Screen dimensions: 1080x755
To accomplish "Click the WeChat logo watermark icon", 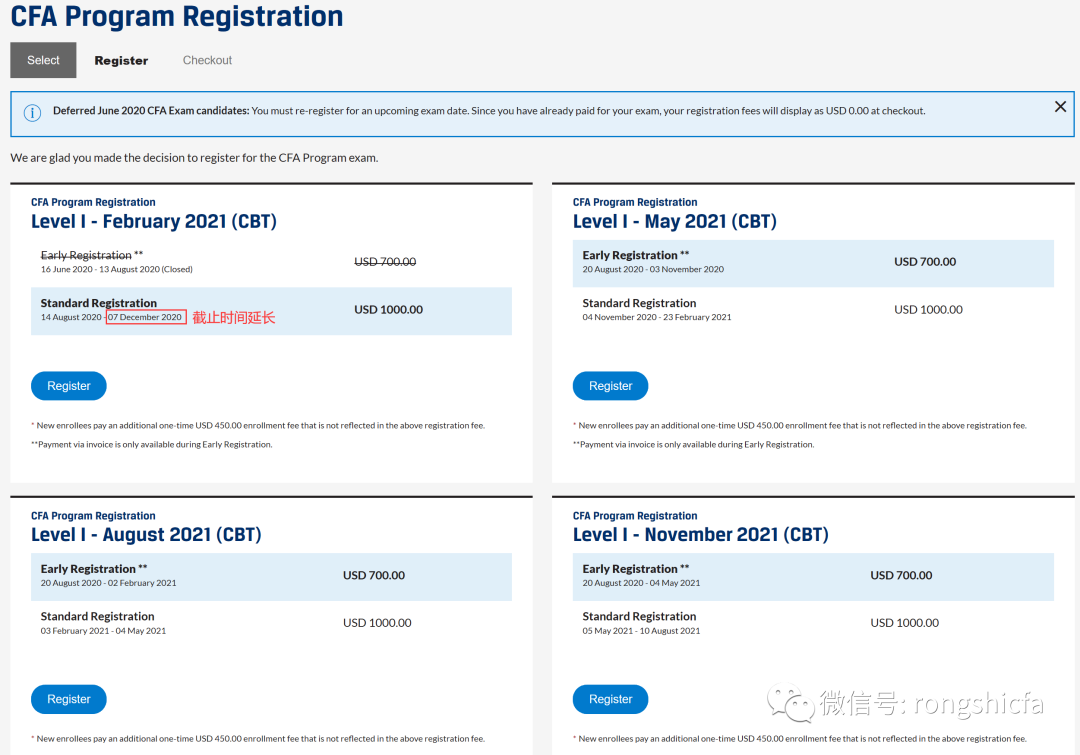I will 784,702.
